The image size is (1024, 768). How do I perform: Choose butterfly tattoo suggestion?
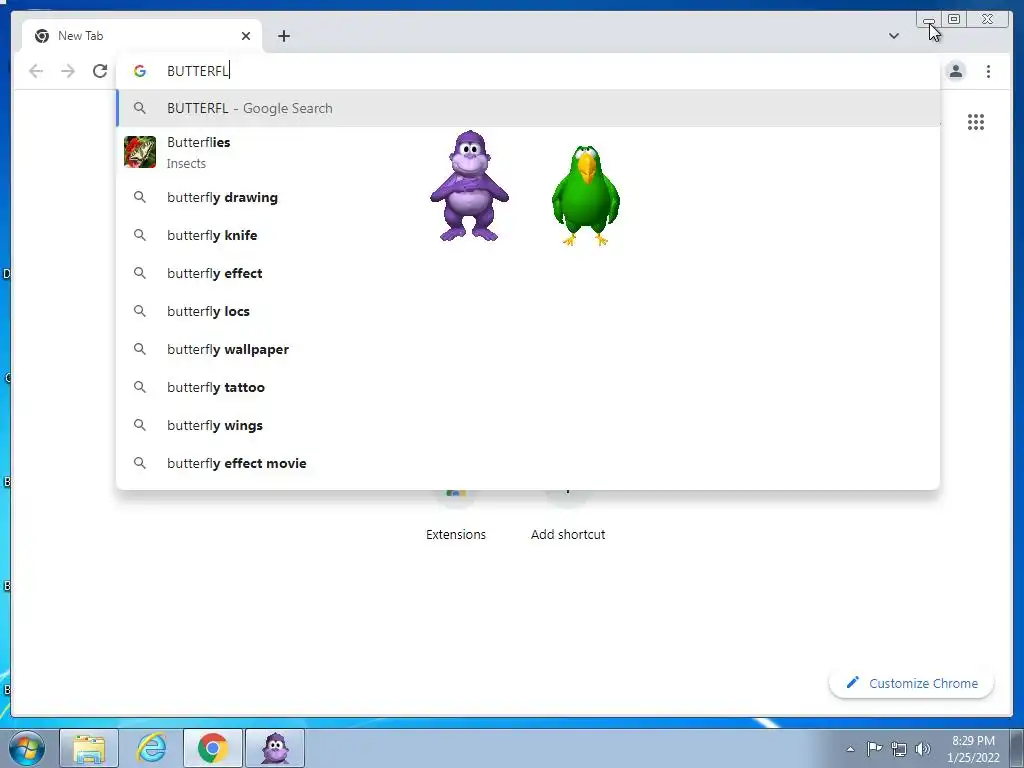click(528, 387)
